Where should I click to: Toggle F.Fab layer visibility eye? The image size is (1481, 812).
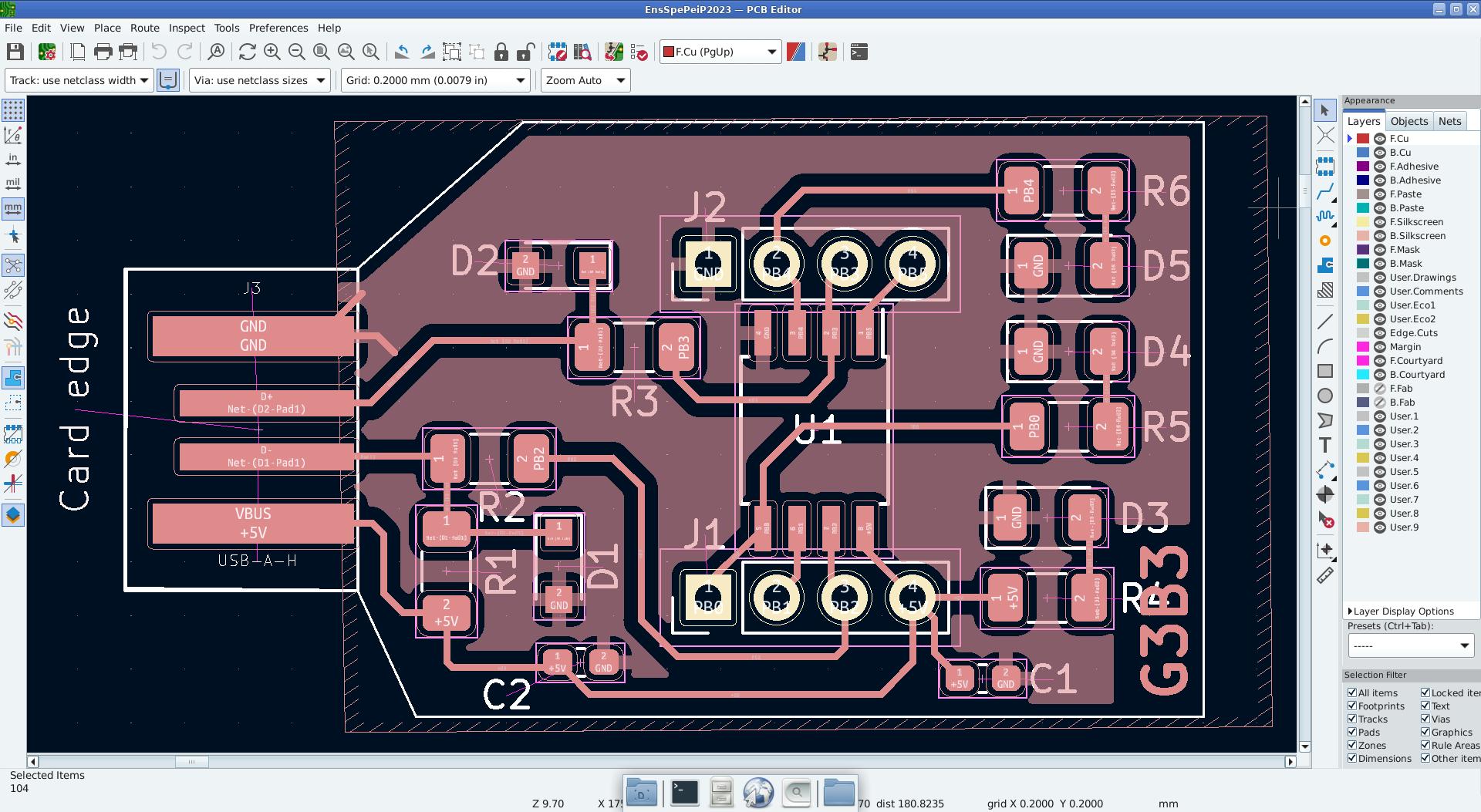pos(1380,389)
